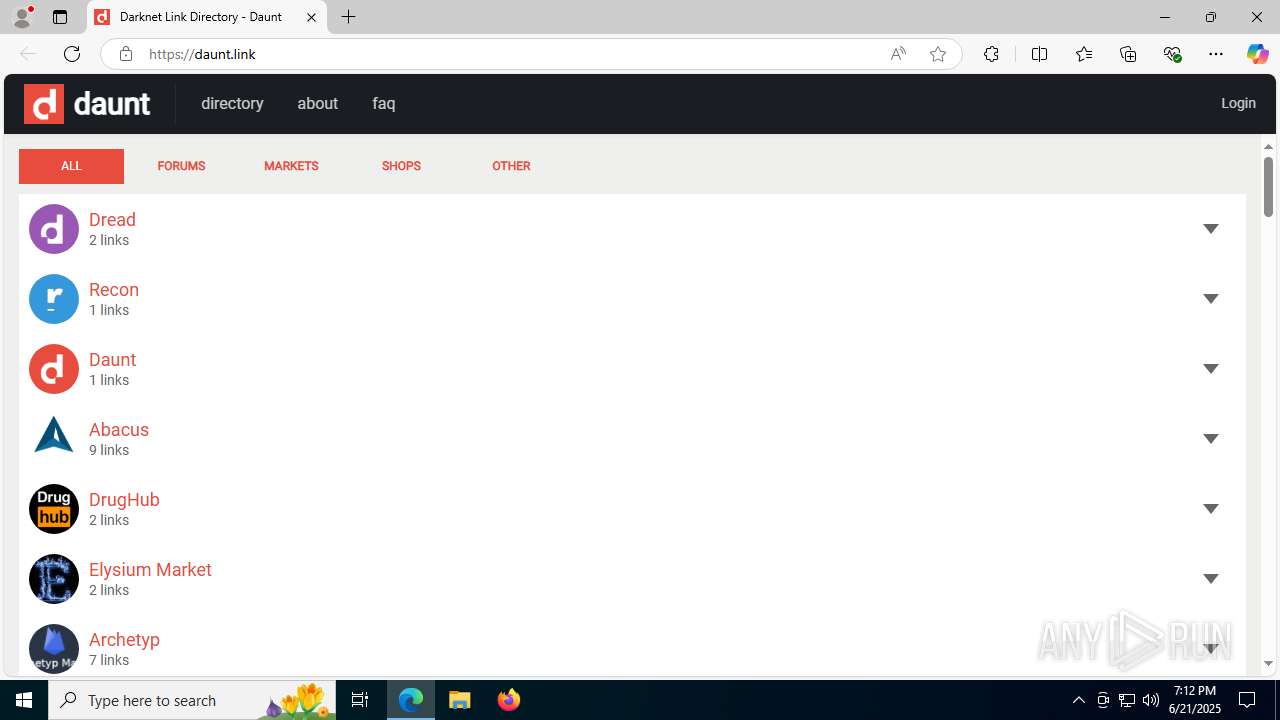
Task: Open the about nav menu item
Action: click(317, 103)
